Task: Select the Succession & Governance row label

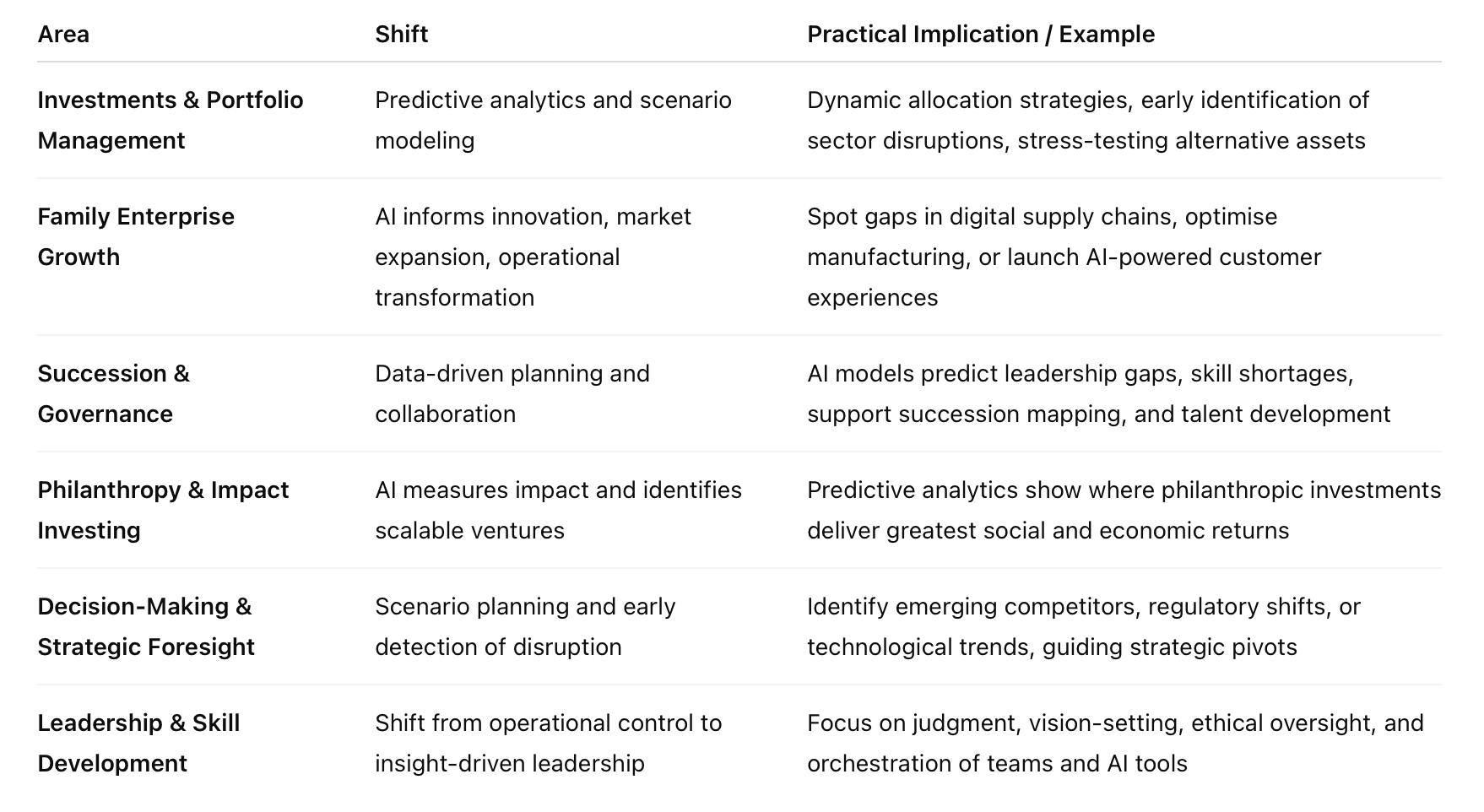Action: click(113, 393)
